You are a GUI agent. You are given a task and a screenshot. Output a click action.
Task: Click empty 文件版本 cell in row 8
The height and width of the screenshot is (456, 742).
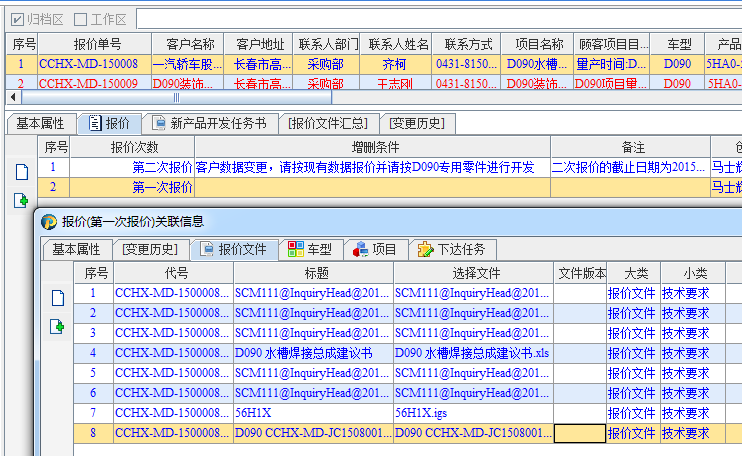[580, 433]
